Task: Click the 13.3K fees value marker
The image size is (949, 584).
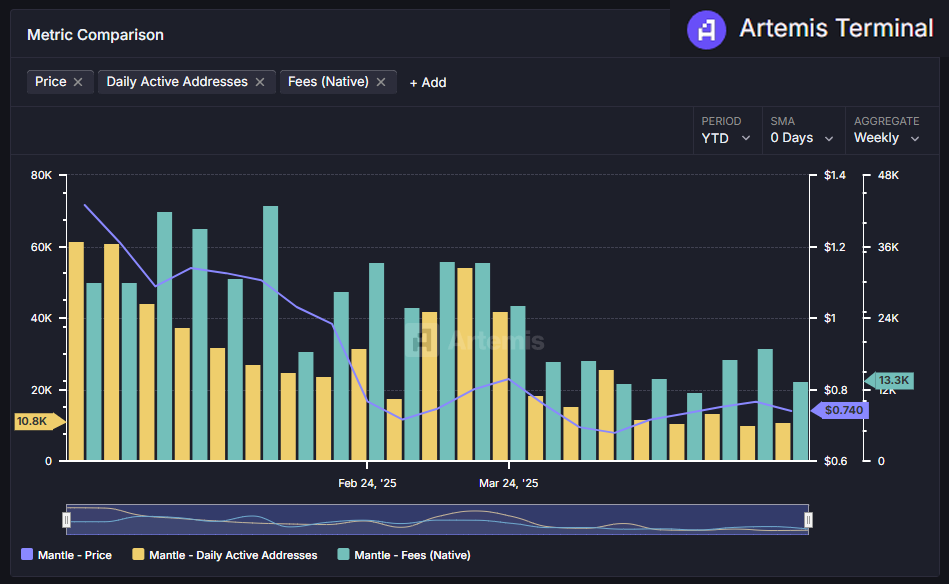Action: 889,380
